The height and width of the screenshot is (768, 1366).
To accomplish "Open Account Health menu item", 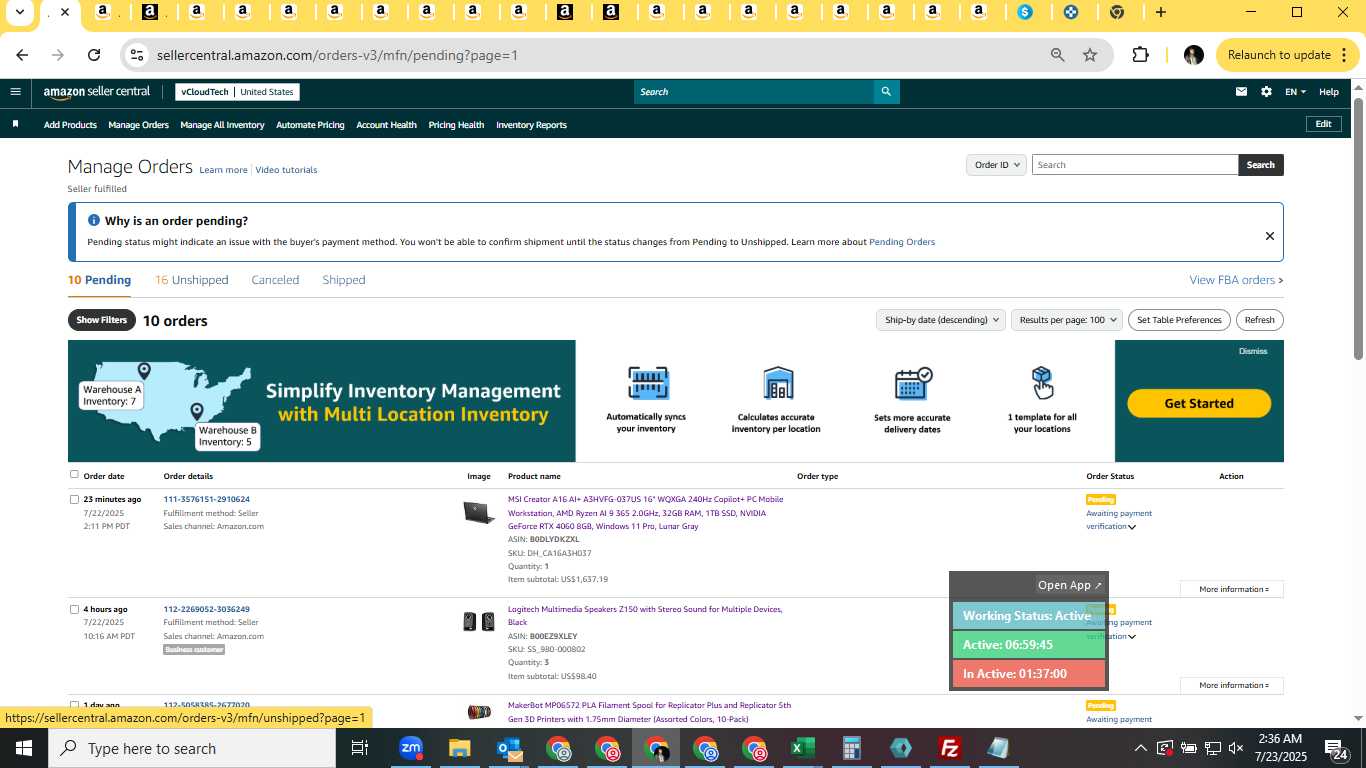I will click(x=386, y=125).
